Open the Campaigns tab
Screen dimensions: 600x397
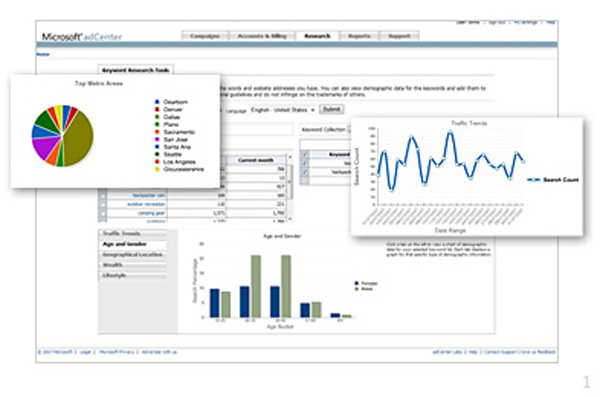pyautogui.click(x=205, y=36)
